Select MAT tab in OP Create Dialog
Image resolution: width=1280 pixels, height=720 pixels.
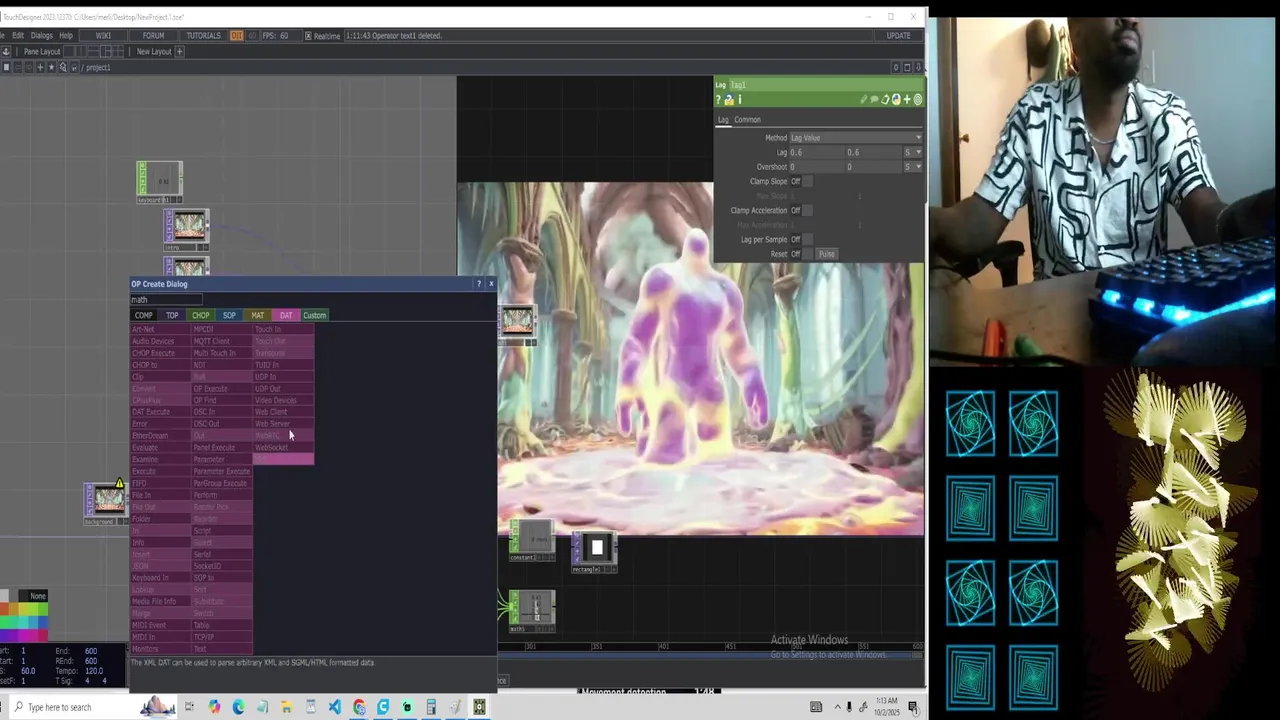click(x=257, y=315)
